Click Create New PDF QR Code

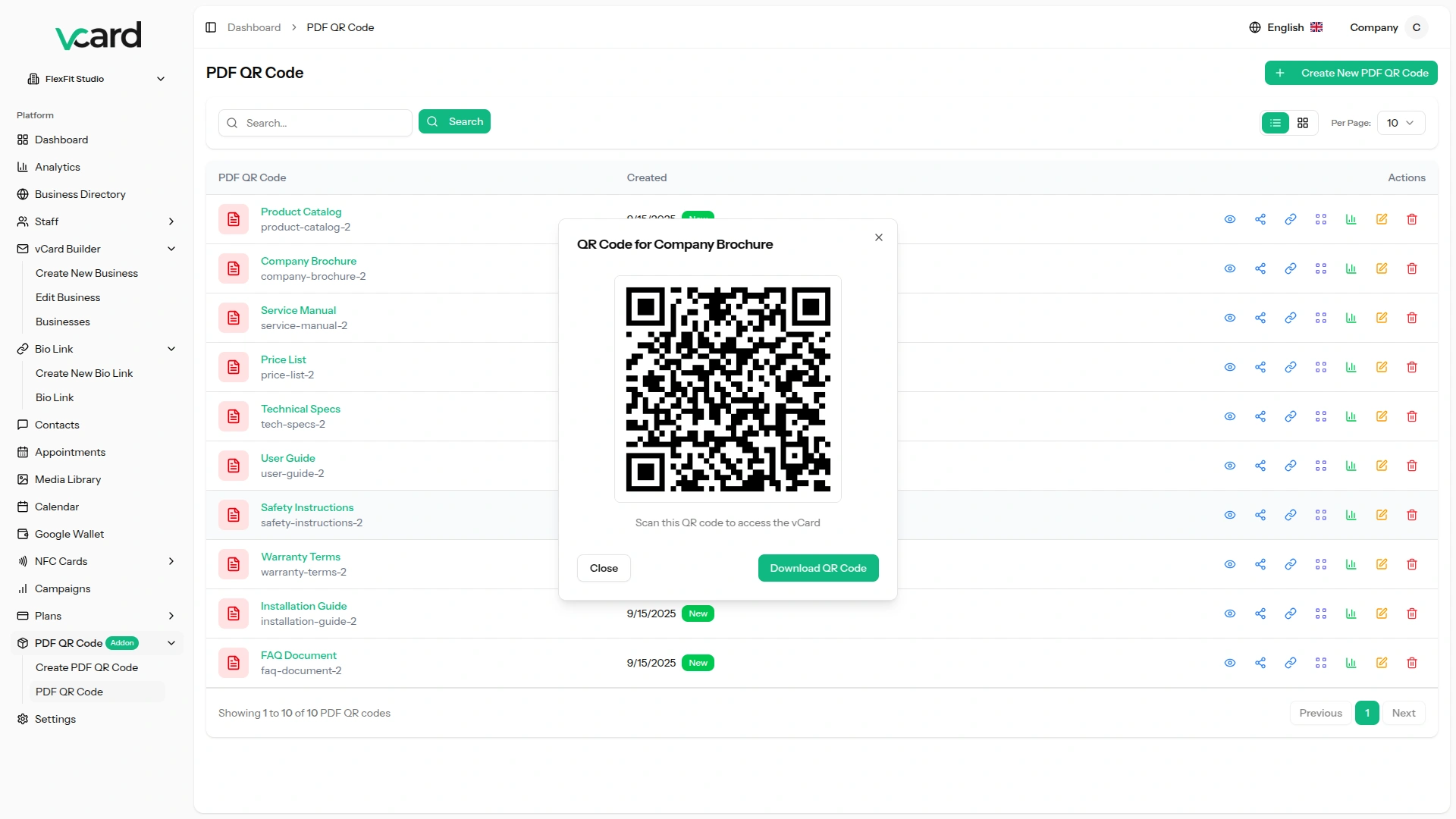(1351, 73)
